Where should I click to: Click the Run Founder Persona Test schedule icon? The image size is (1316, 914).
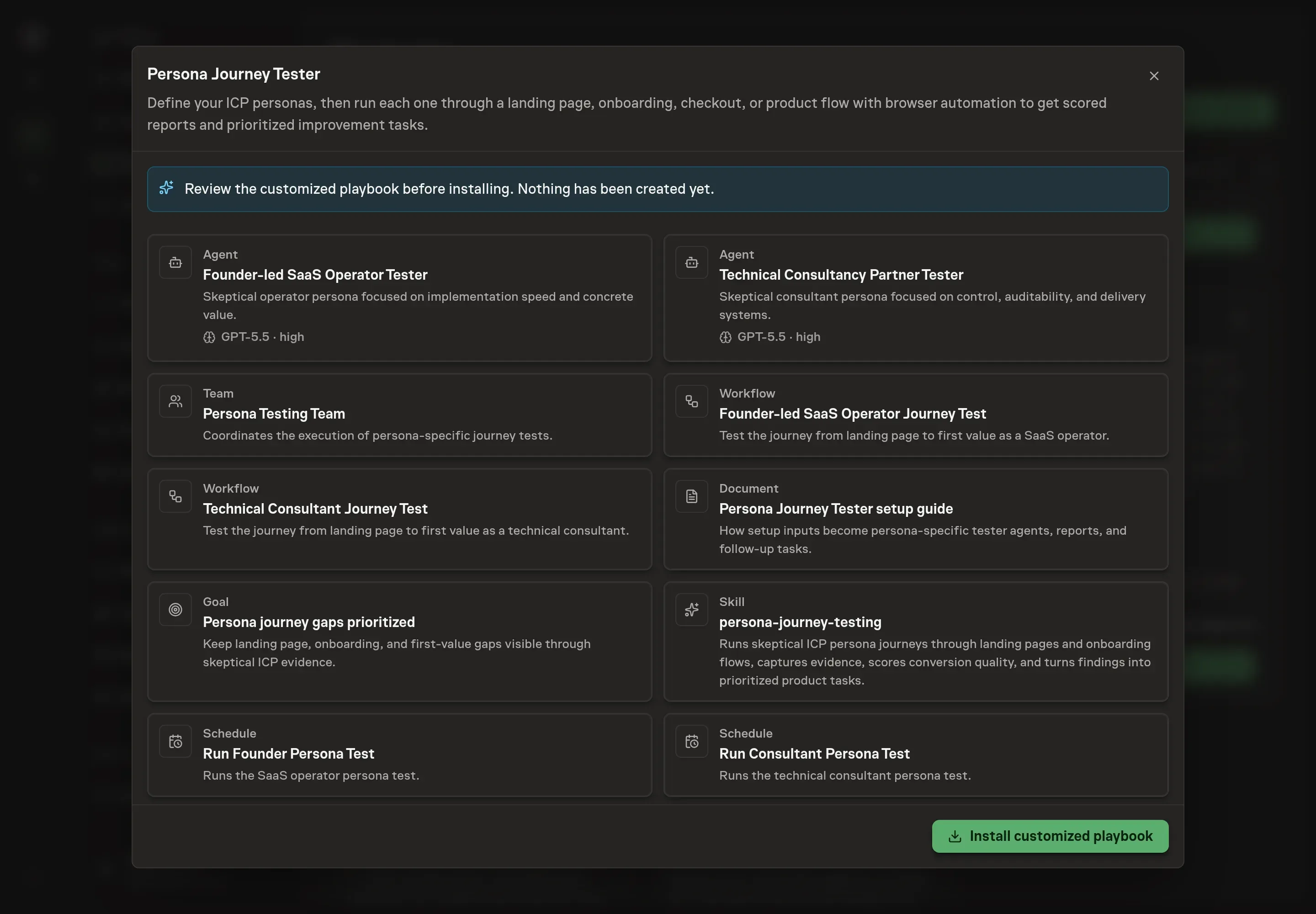point(175,742)
